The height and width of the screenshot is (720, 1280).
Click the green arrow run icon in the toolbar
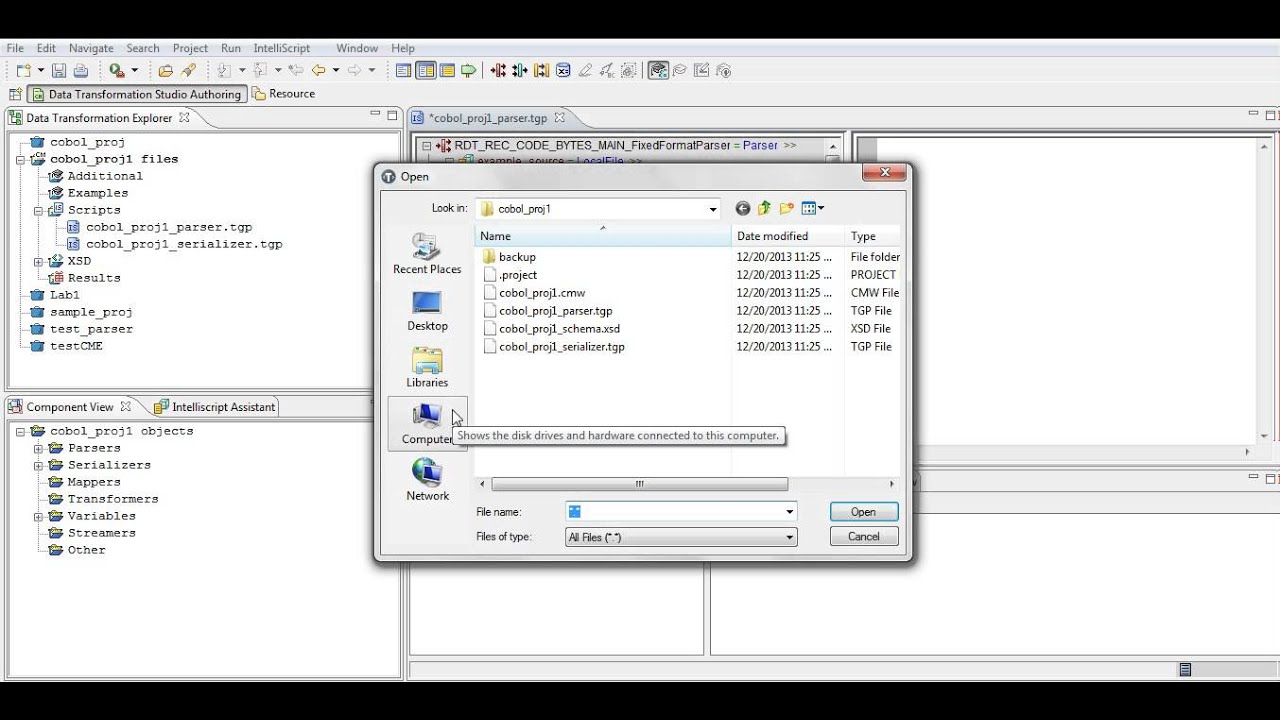(x=468, y=70)
